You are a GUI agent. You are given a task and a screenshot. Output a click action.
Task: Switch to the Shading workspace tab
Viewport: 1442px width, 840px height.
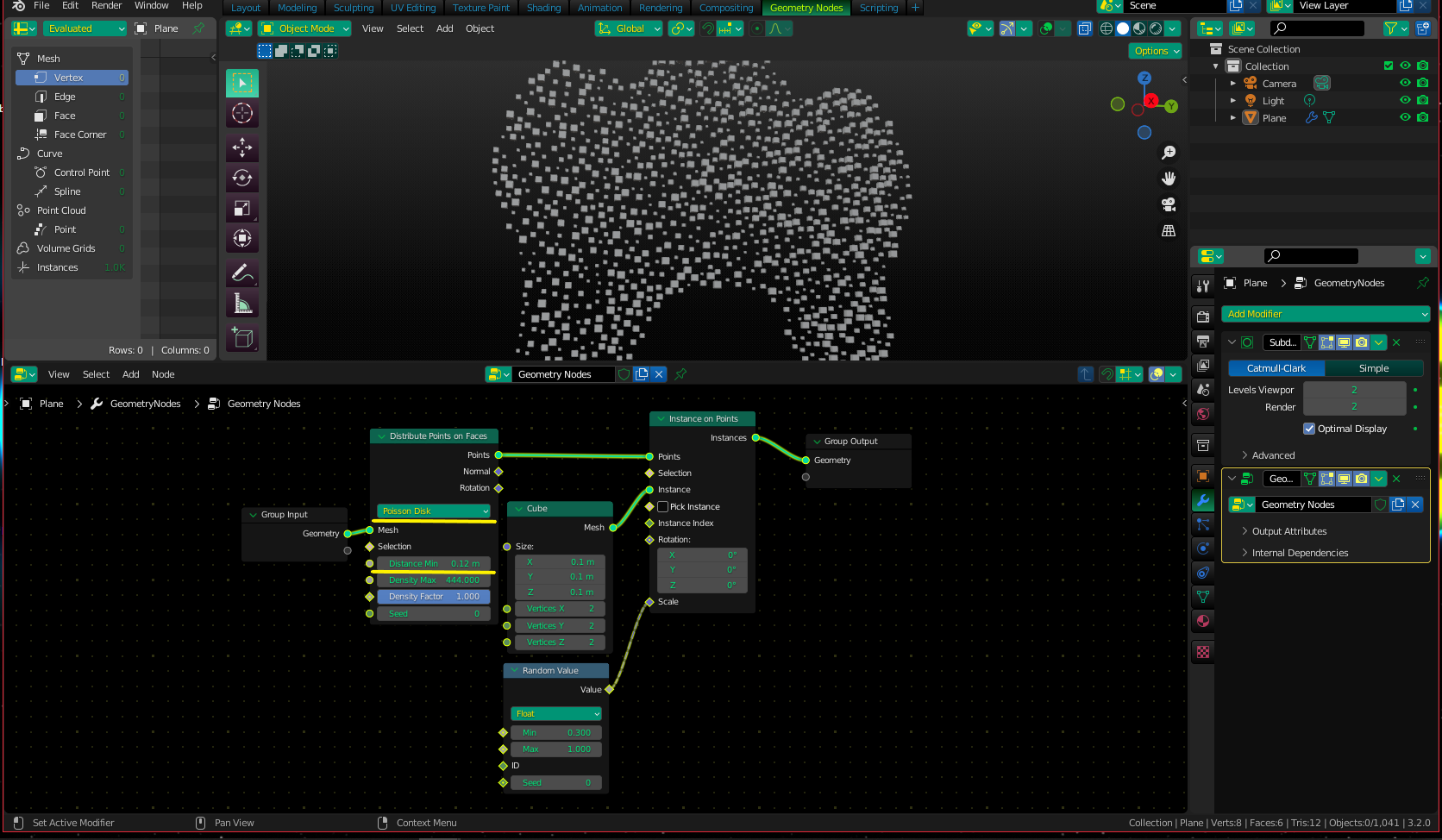click(544, 8)
